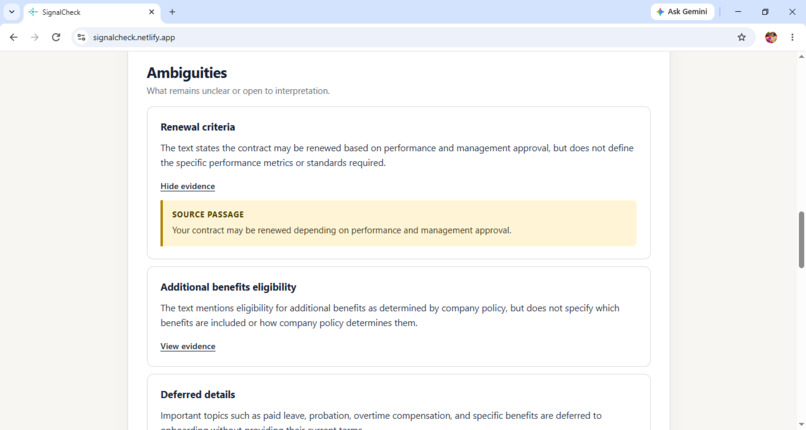Click the SOURCE PASSAGE label
The height and width of the screenshot is (430, 806).
coord(208,214)
